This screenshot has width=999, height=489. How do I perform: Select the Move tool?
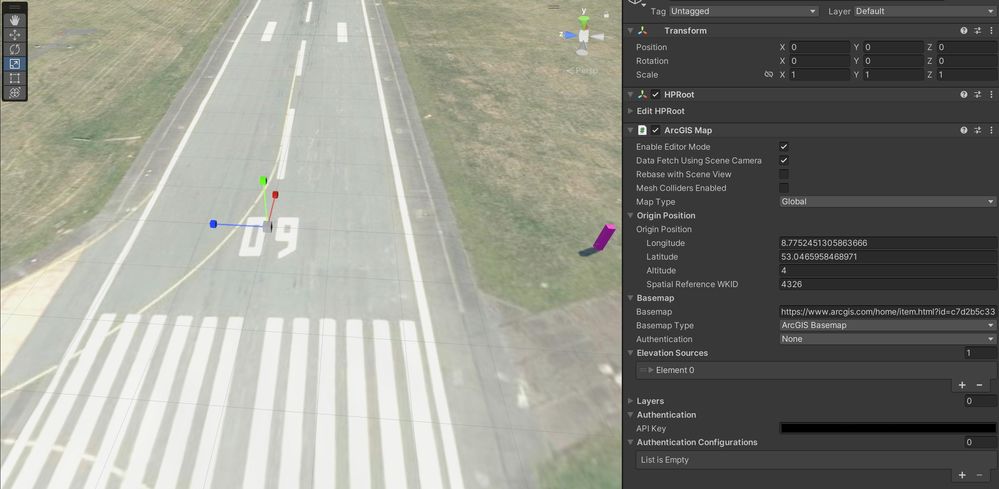15,35
